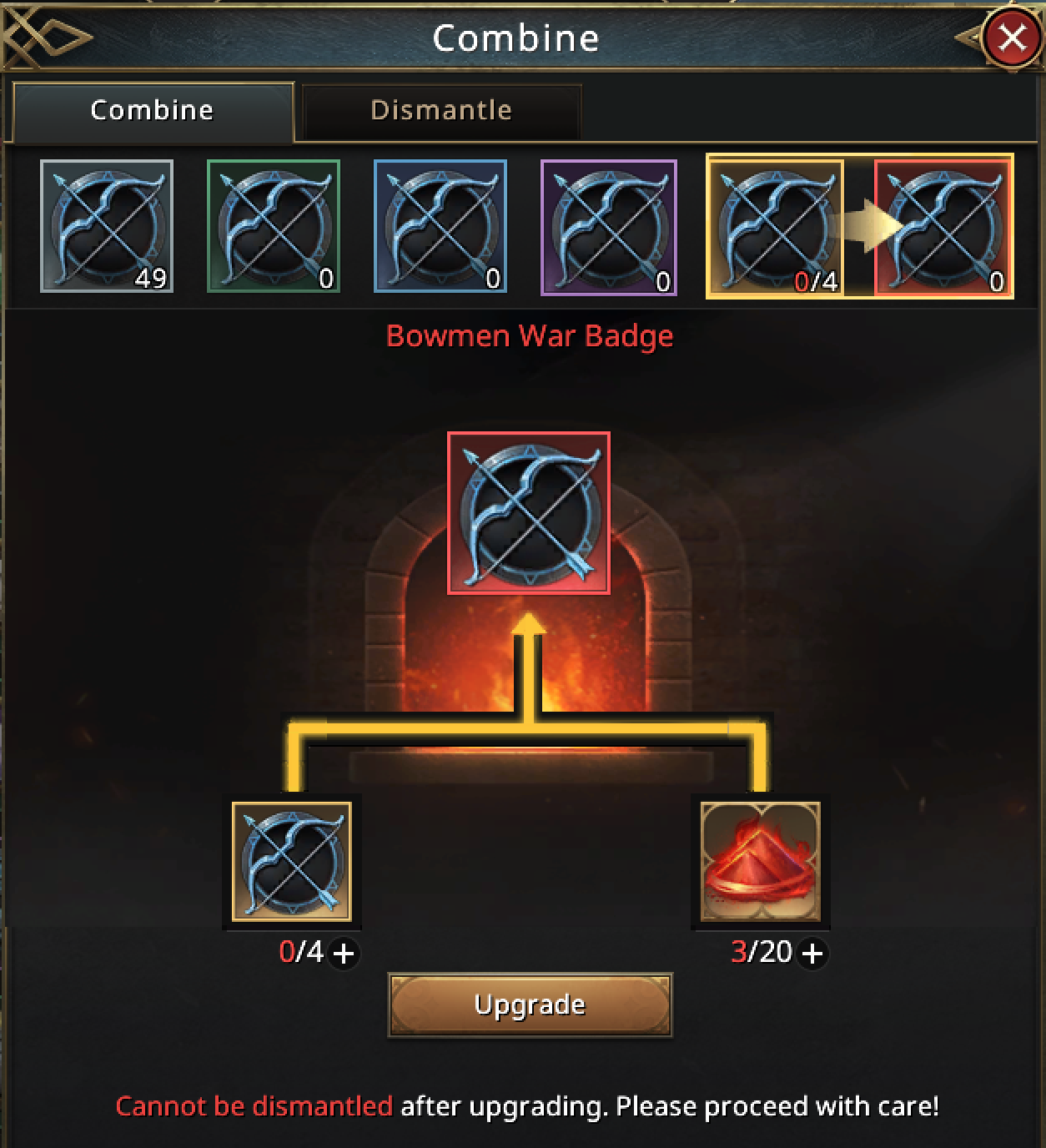Click the Cannot be dismantled warning text
Screen dimensions: 1046x1148
254,1106
